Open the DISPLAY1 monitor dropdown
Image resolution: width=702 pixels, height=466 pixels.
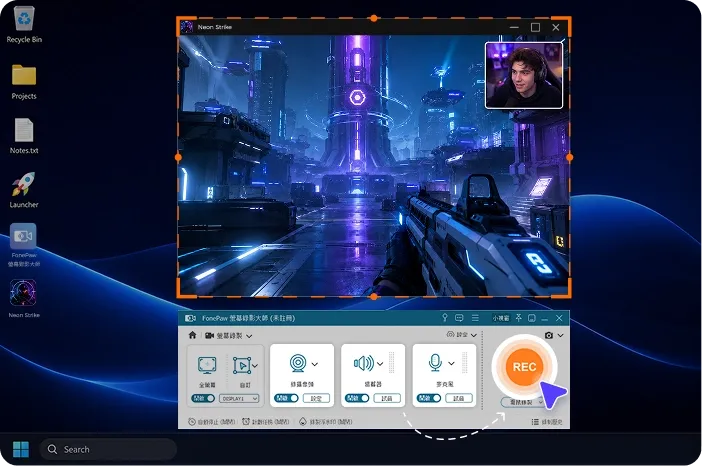[x=239, y=398]
